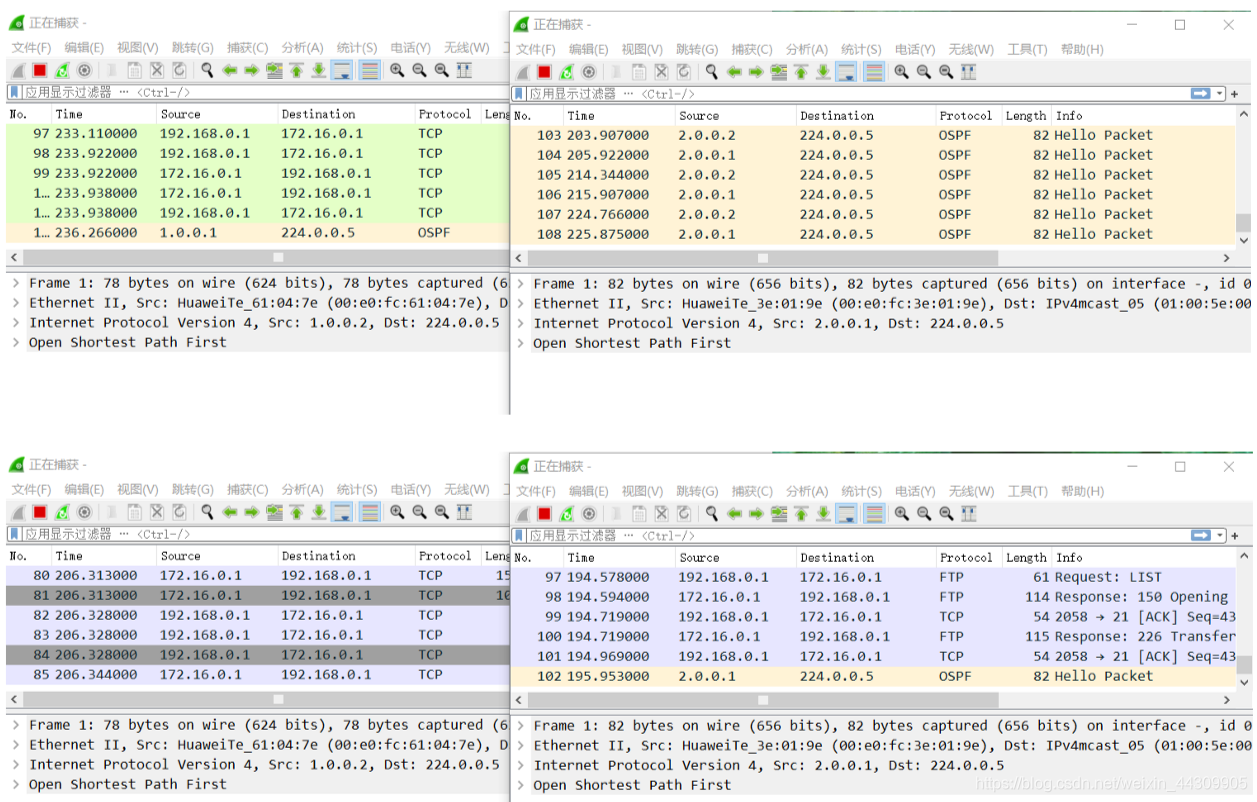Viewport: 1257px width, 802px height.
Task: Open 统计(S) menu in window listing packet 98
Action: click(357, 47)
